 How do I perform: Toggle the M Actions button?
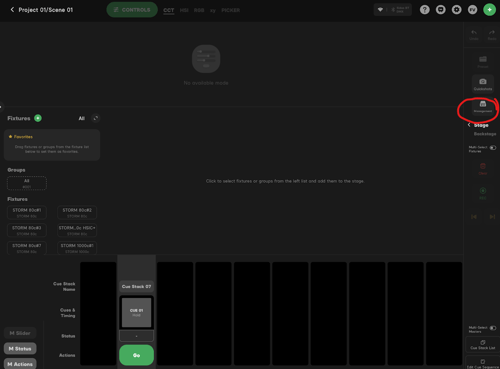click(x=20, y=364)
